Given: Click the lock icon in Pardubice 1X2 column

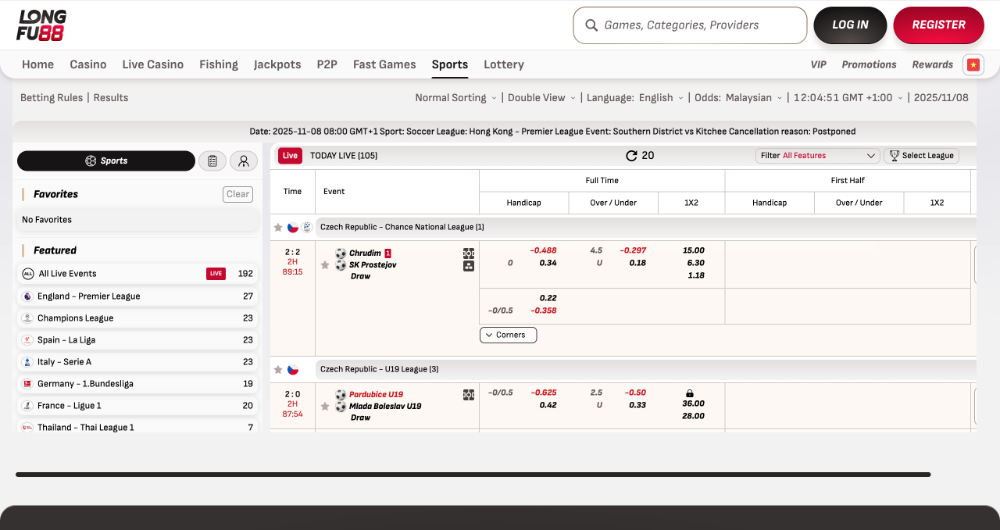Looking at the screenshot, I should pos(689,394).
